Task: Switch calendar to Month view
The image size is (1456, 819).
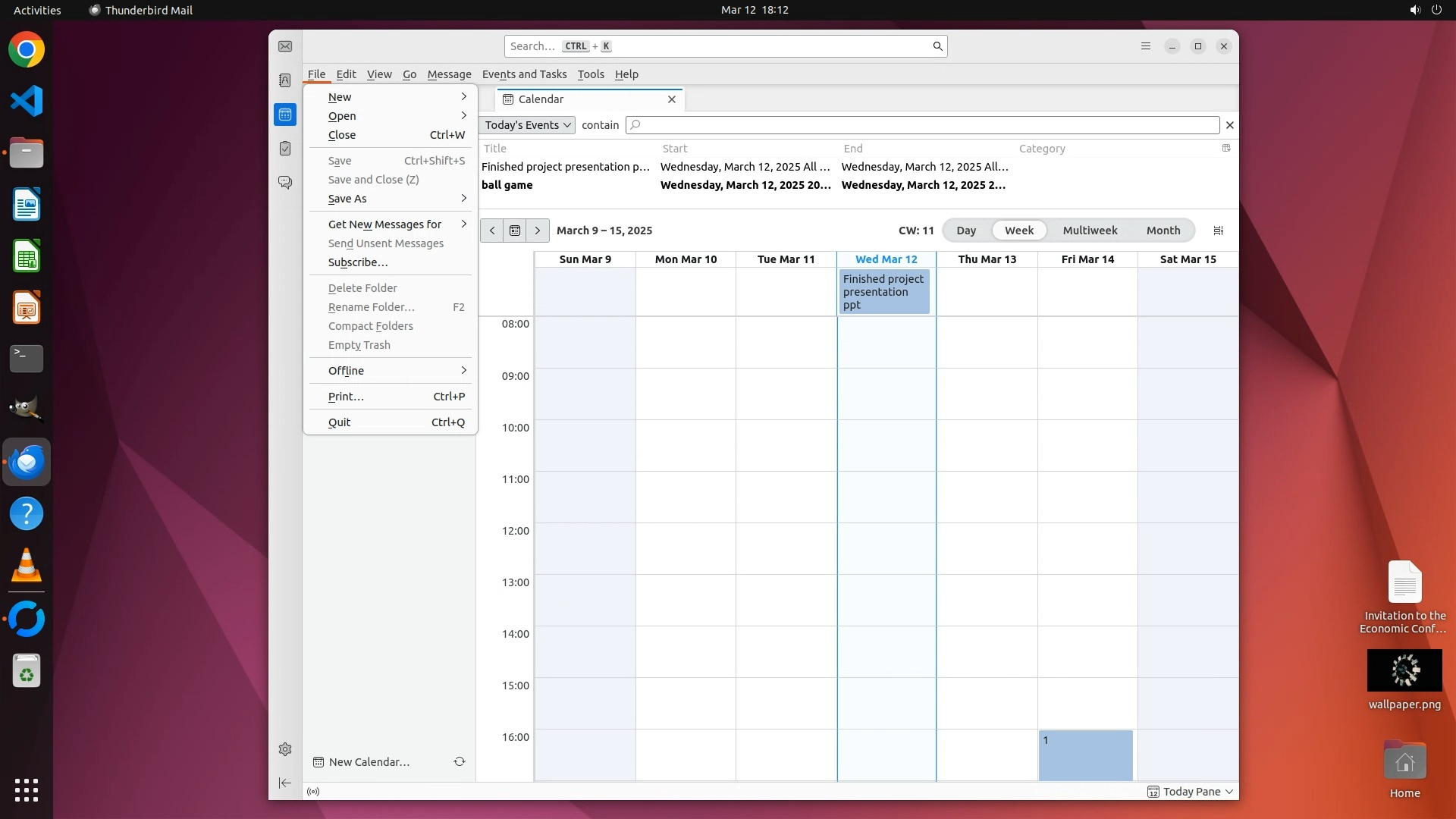Action: (x=1163, y=231)
